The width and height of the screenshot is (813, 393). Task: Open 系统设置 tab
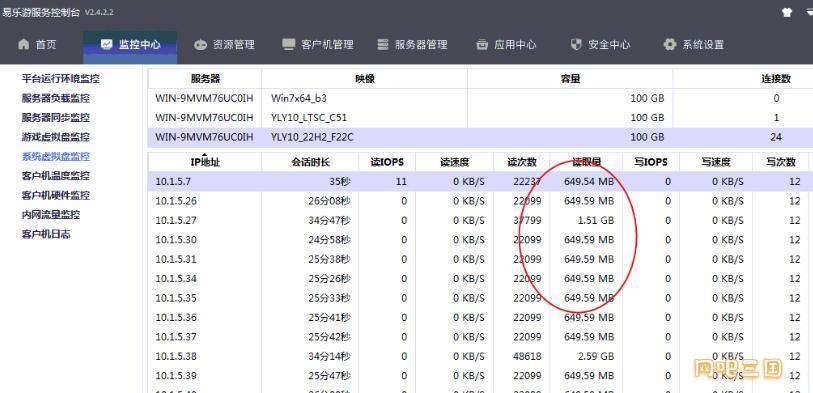pos(694,45)
